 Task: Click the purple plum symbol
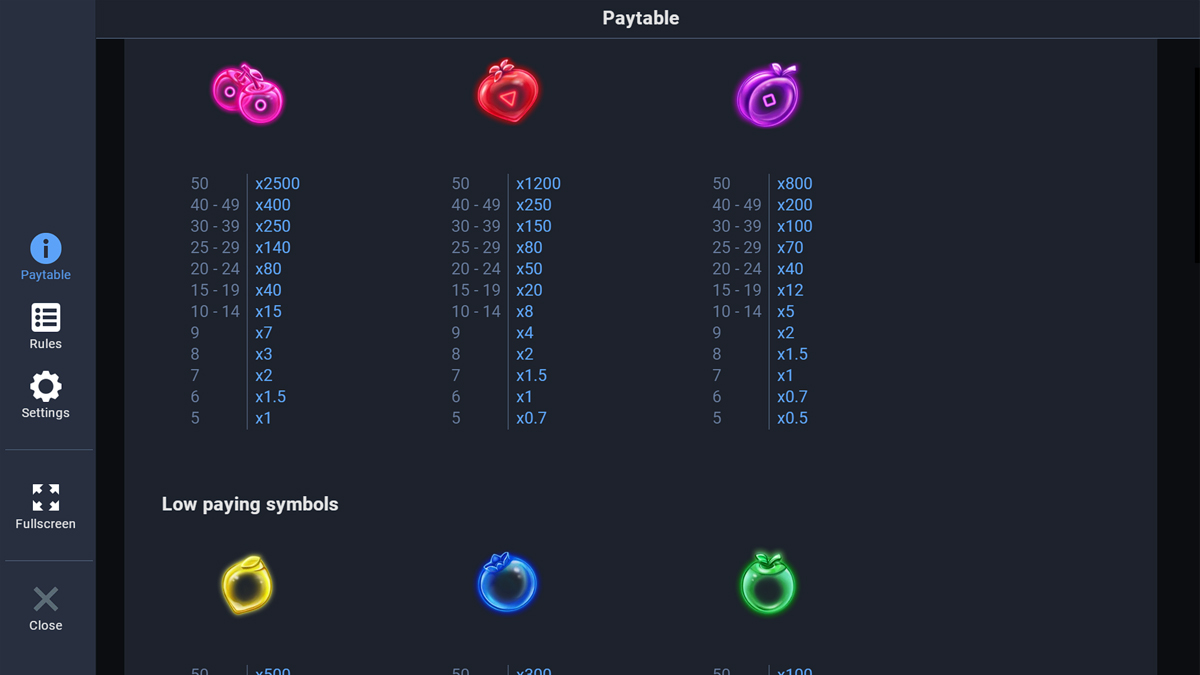pyautogui.click(x=768, y=95)
